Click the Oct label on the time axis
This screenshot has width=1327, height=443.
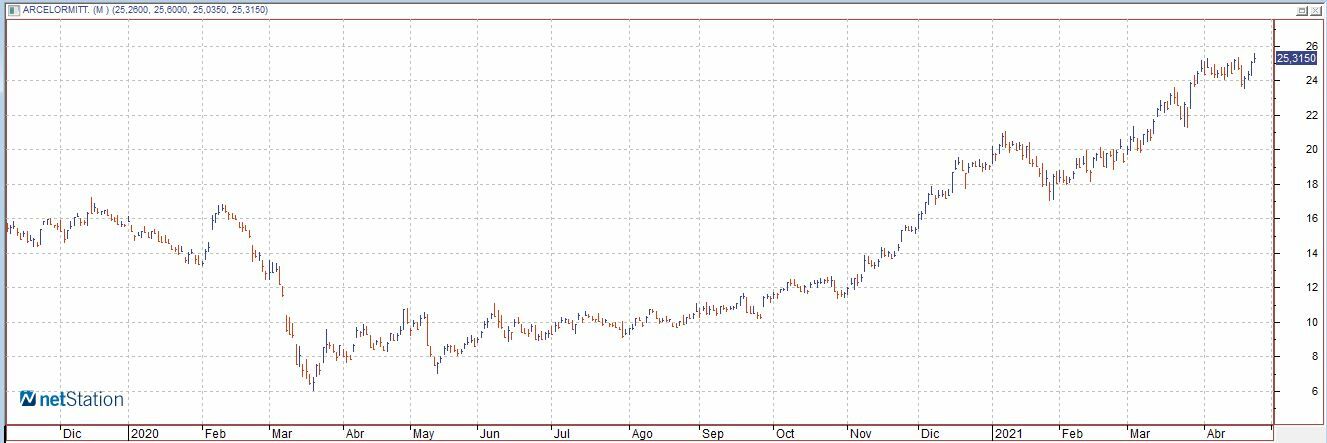(x=785, y=435)
